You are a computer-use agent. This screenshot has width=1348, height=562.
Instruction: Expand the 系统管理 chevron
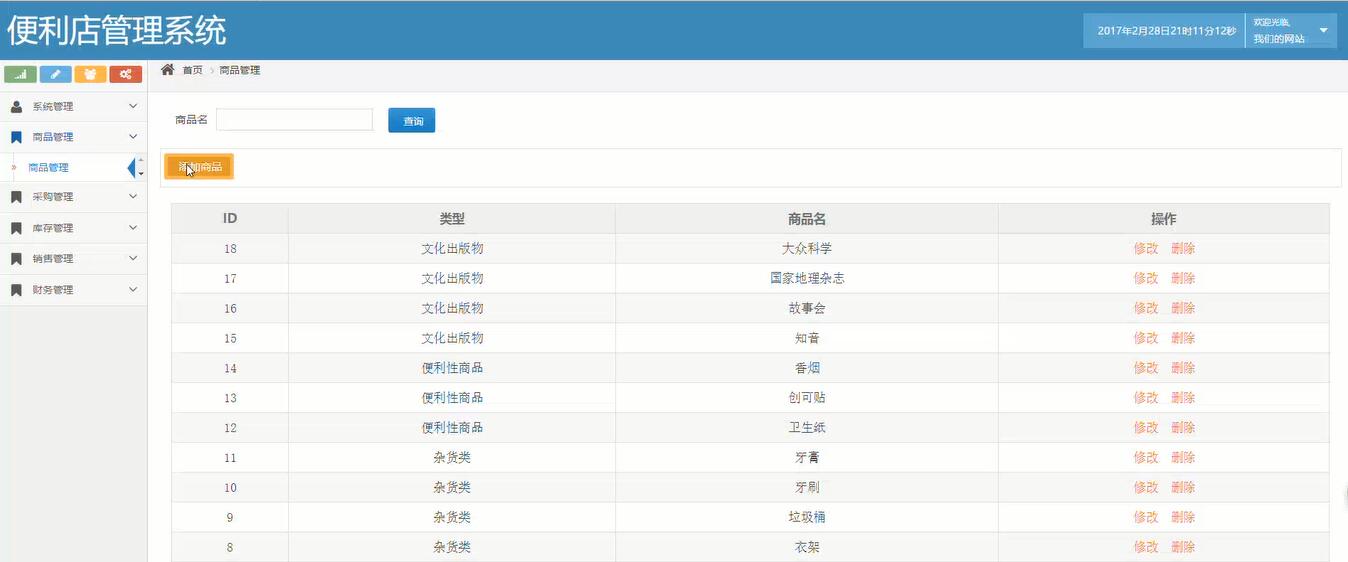pos(133,106)
